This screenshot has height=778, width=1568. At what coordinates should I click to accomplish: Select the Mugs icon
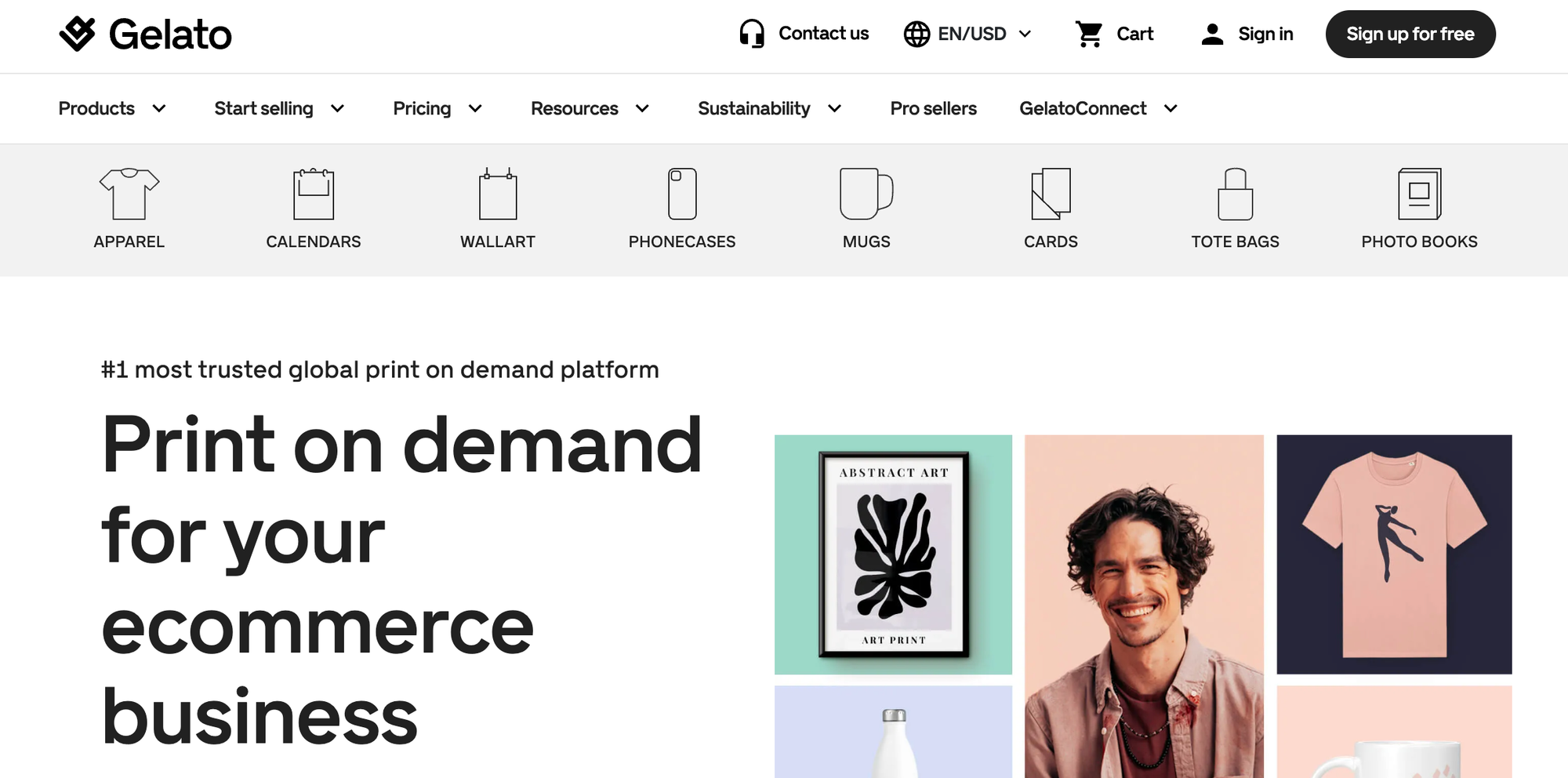[866, 194]
